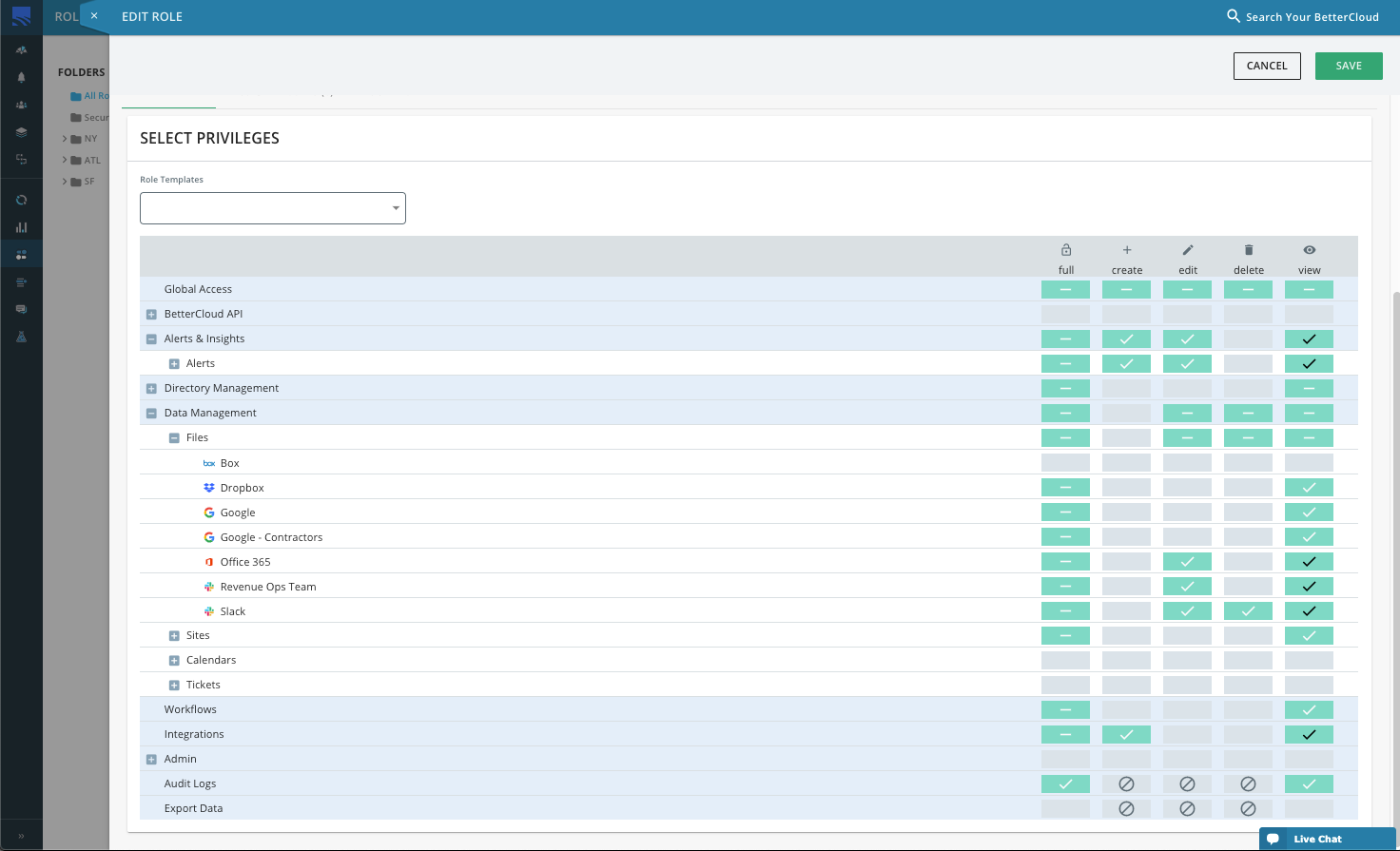Toggle create permission for Integrations
Viewport: 1400px width, 851px height.
[x=1126, y=734]
